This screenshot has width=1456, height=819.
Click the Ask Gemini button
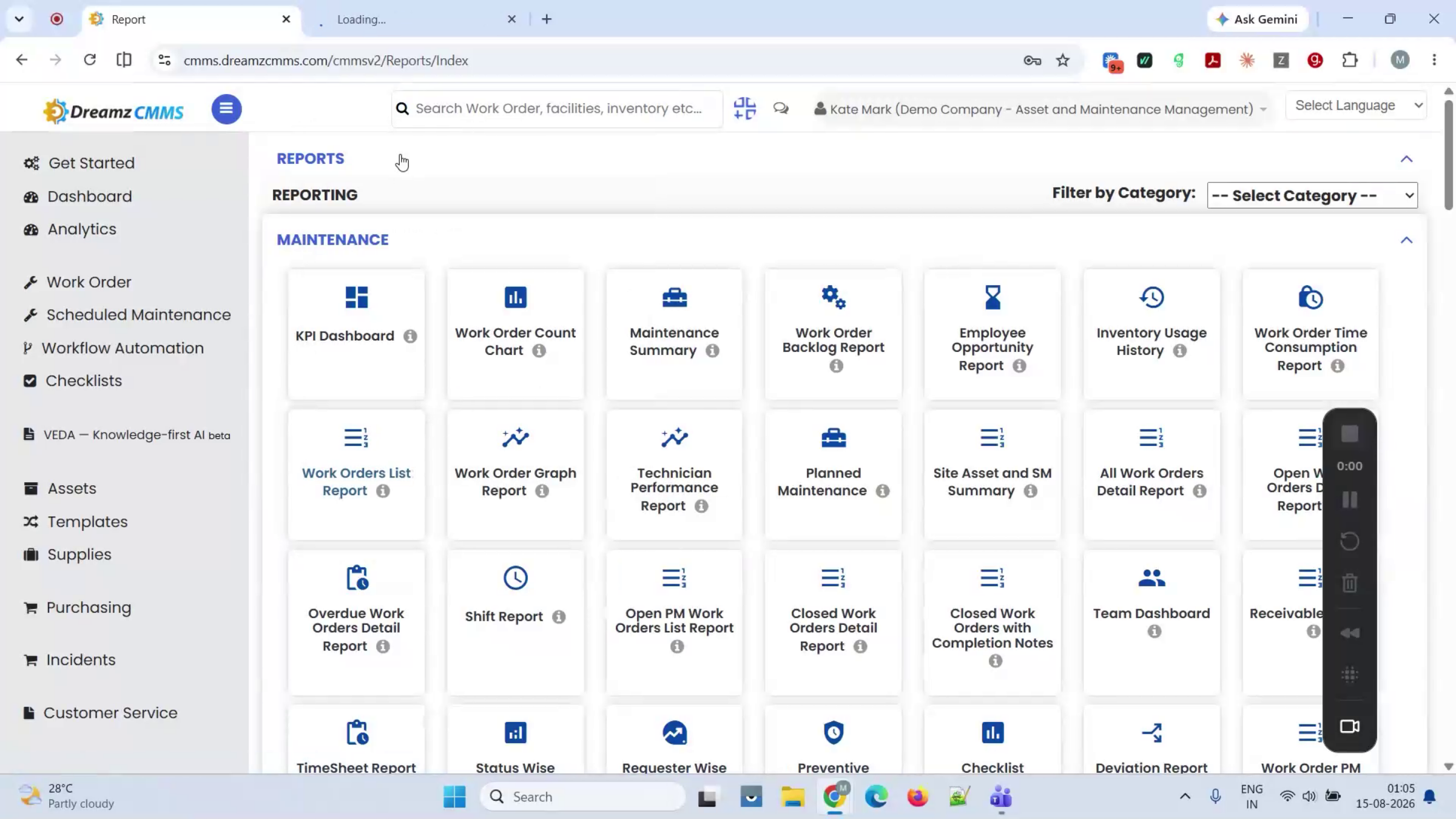[x=1257, y=19]
